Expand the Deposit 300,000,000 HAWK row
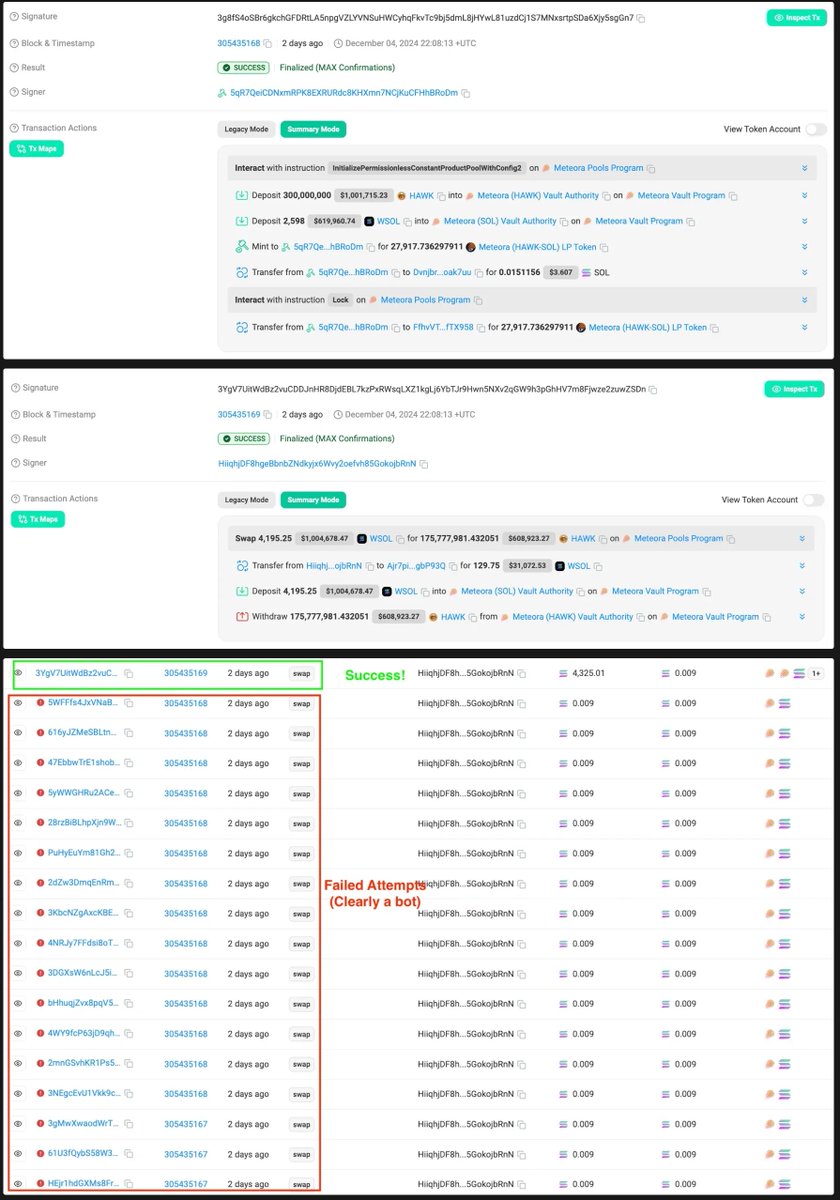Image resolution: width=840 pixels, height=1200 pixels. tap(804, 196)
